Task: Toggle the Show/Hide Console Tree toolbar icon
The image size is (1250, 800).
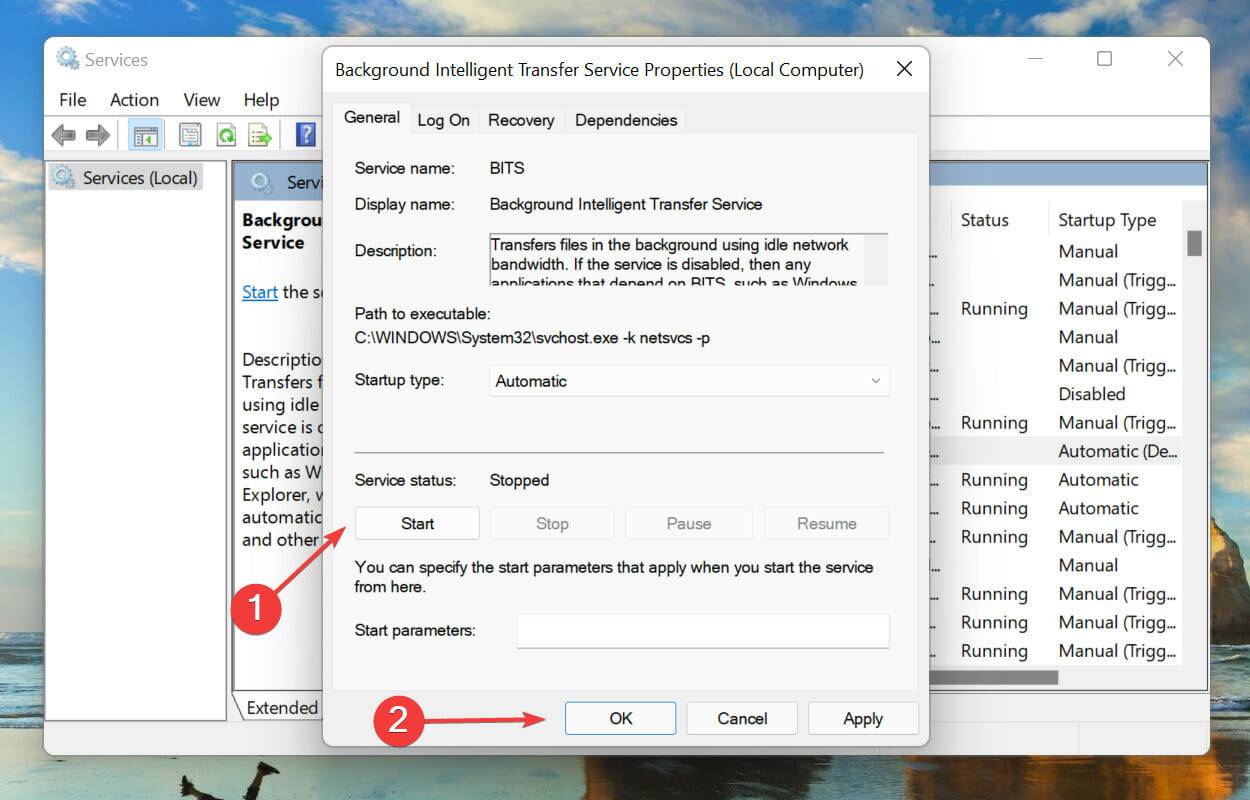Action: click(146, 135)
